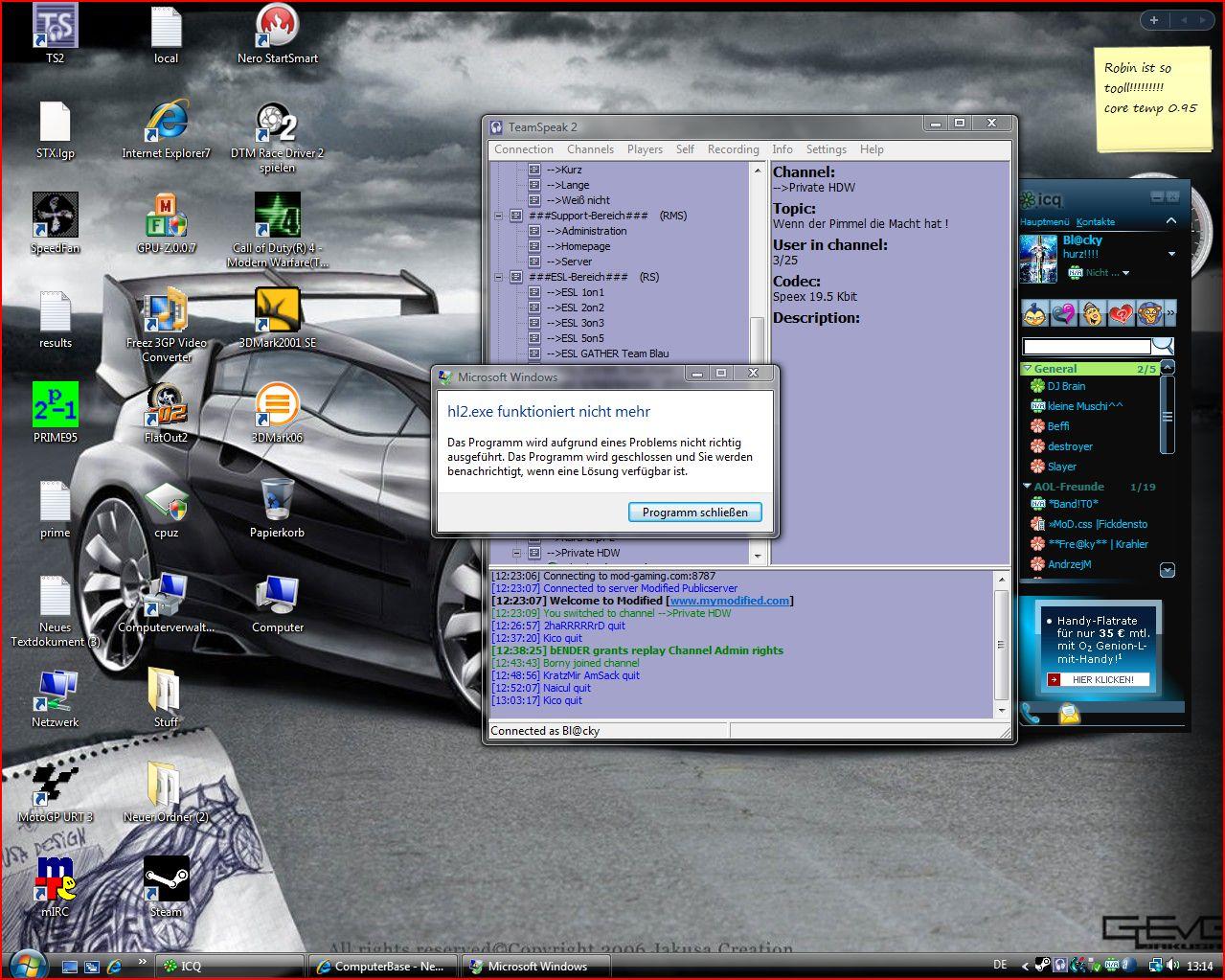Select channel -->Administration

587,231
